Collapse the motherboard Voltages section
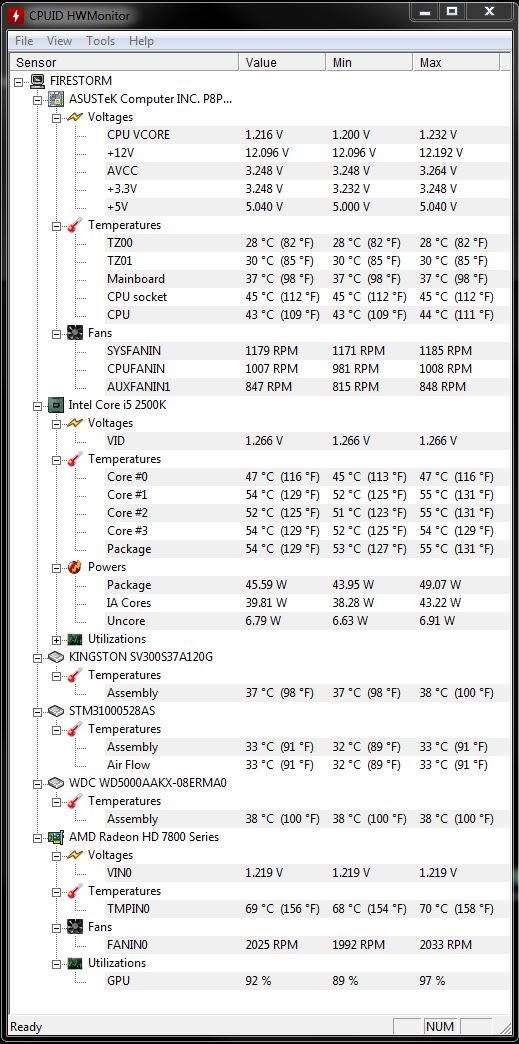The width and height of the screenshot is (519, 1044). pos(57,117)
